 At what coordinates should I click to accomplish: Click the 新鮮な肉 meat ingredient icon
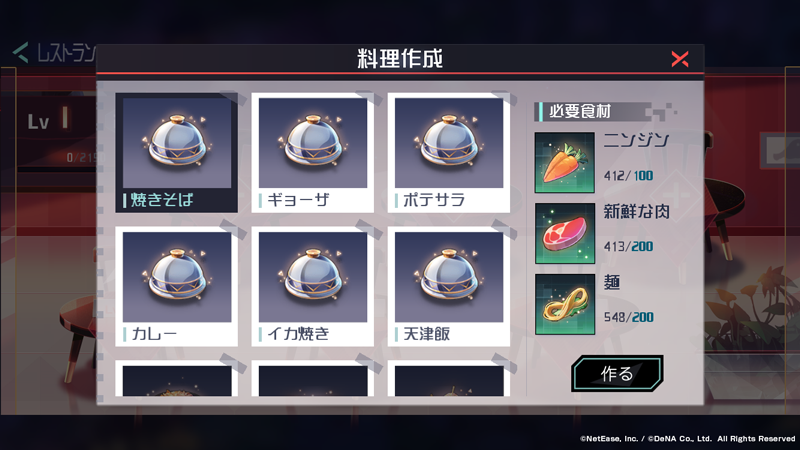pos(565,233)
